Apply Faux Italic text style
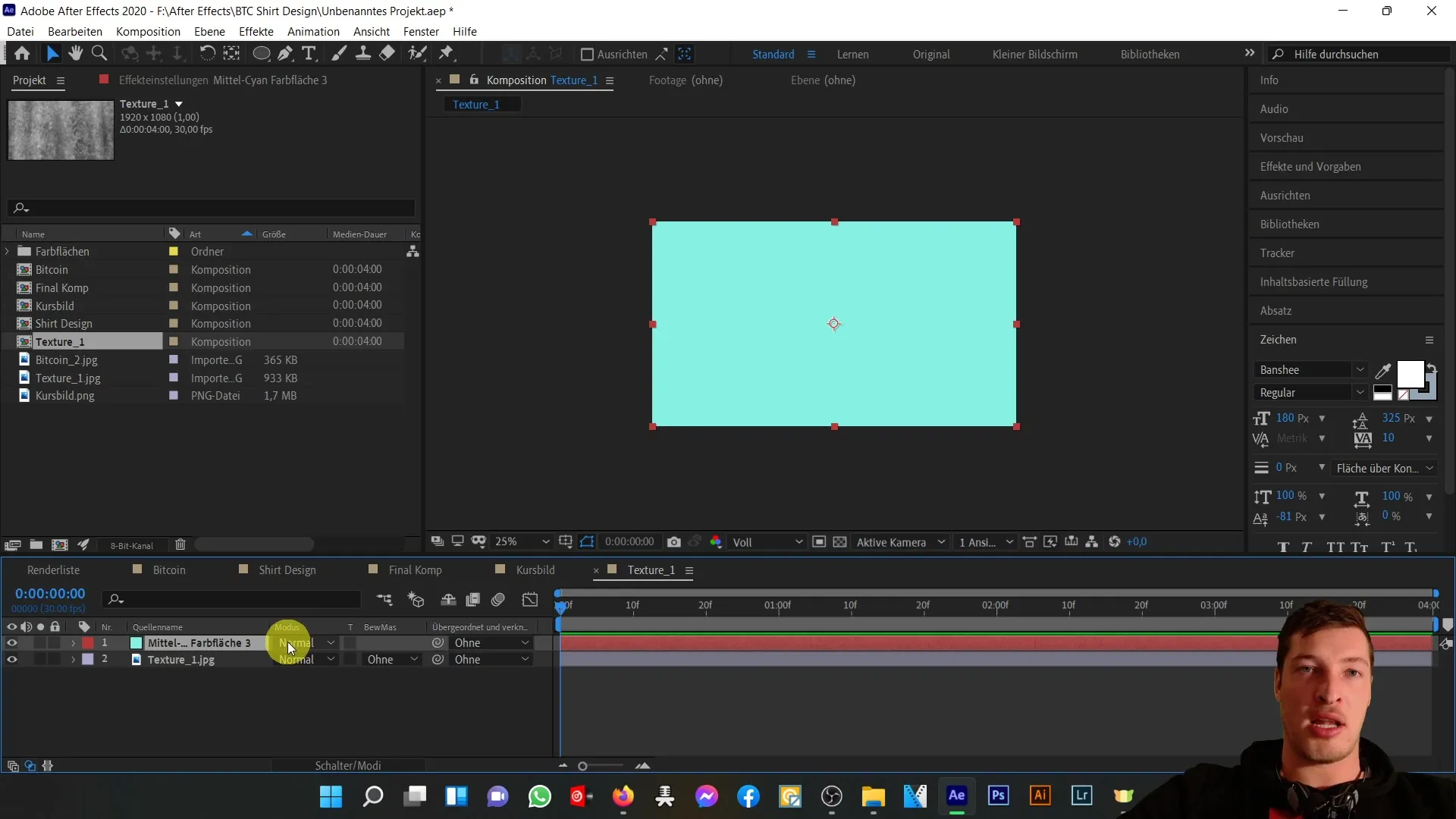Viewport: 1456px width, 819px height. click(1307, 547)
